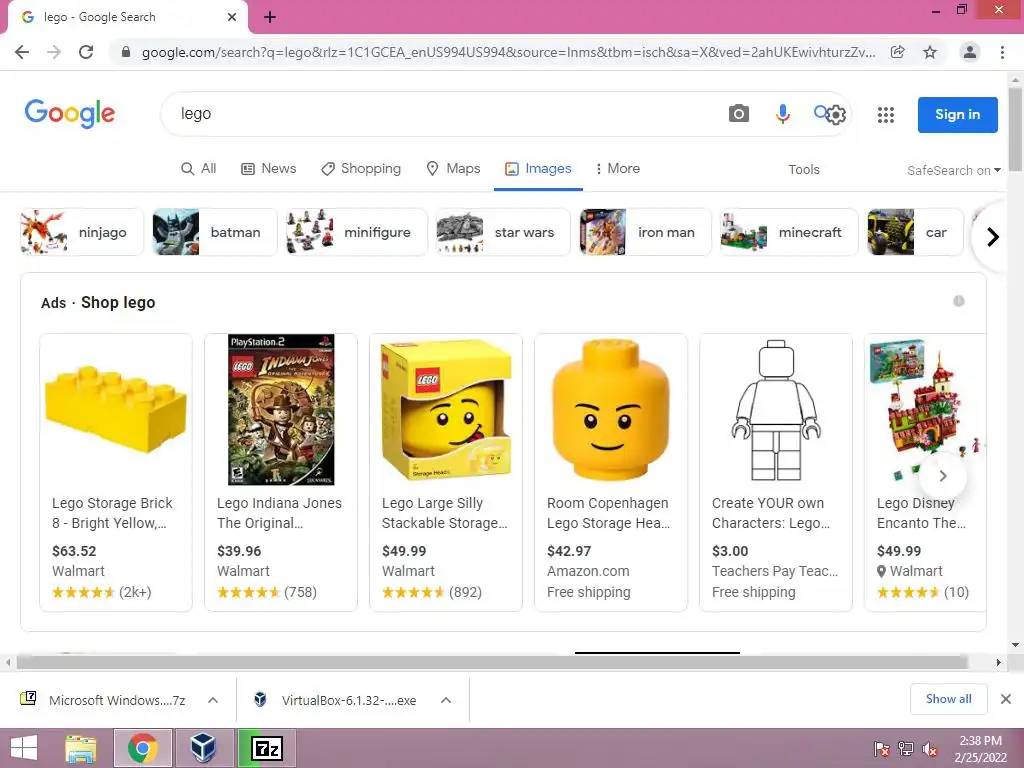Open the Tools option

click(803, 170)
